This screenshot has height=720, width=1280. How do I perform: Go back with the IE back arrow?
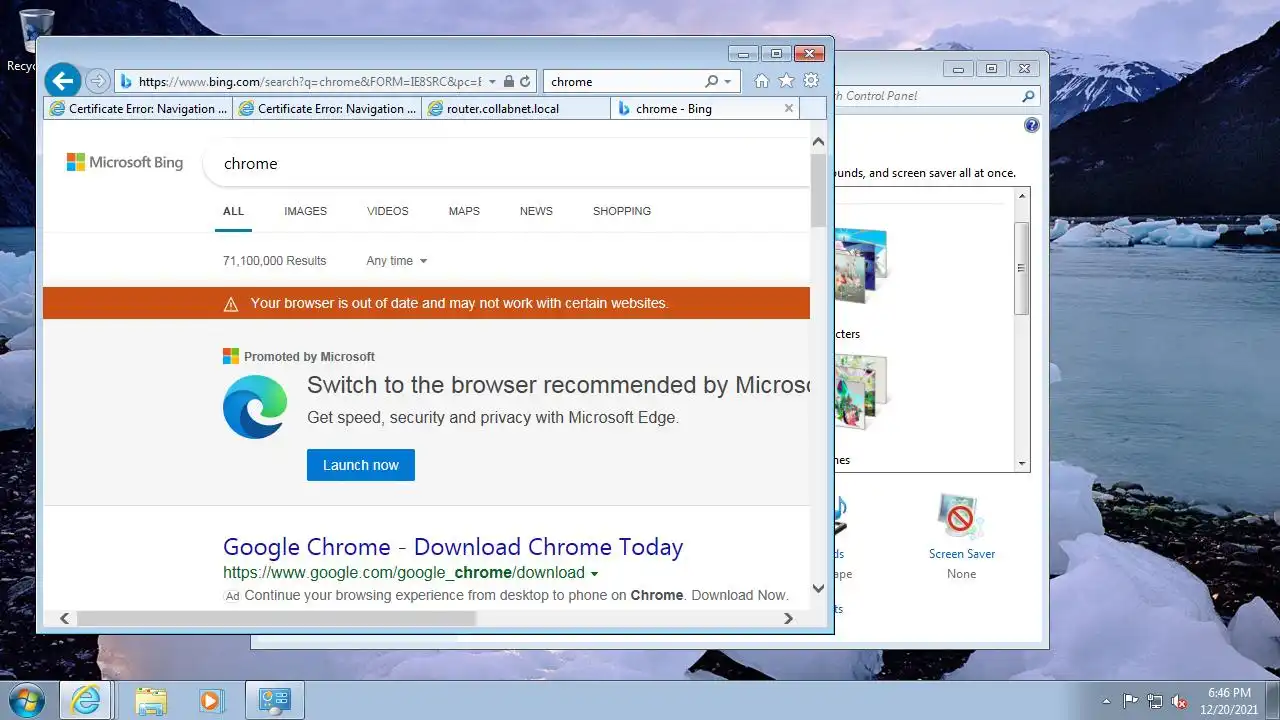(62, 81)
